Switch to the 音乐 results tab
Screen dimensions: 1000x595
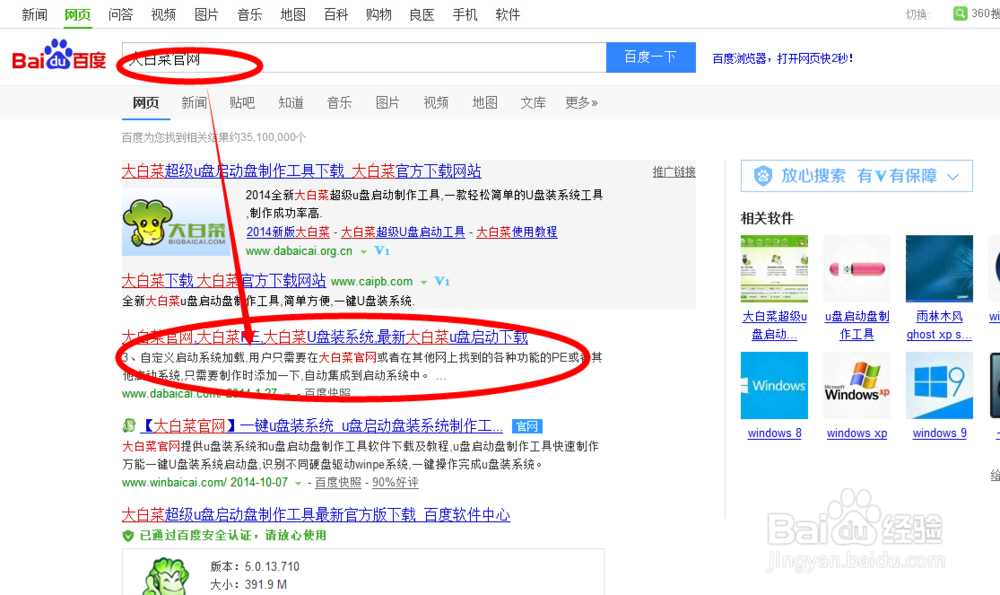tap(339, 103)
